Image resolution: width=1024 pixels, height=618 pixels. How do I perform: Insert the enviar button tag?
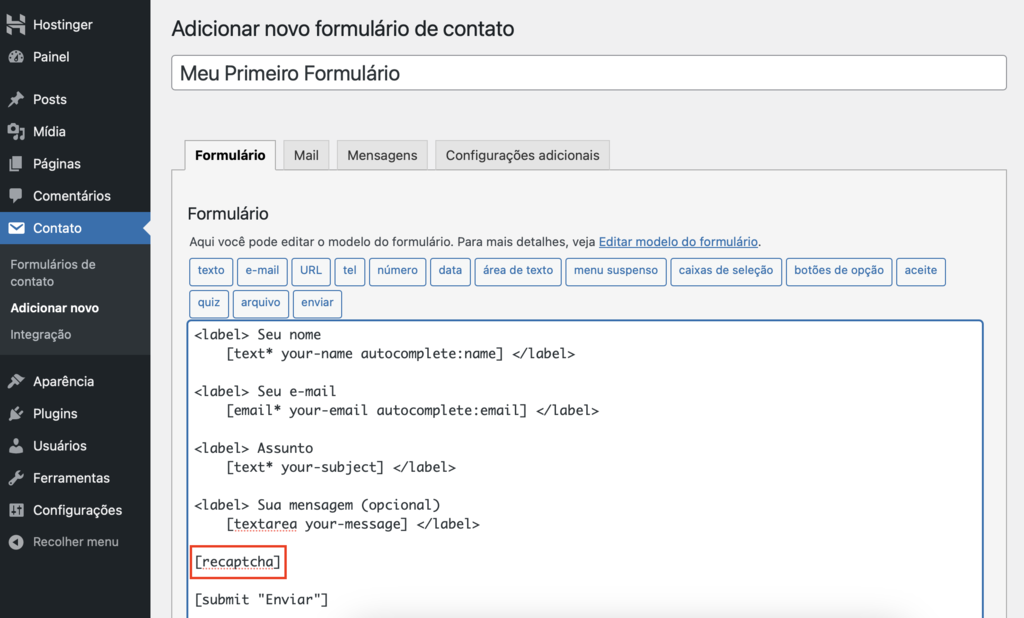tap(317, 304)
